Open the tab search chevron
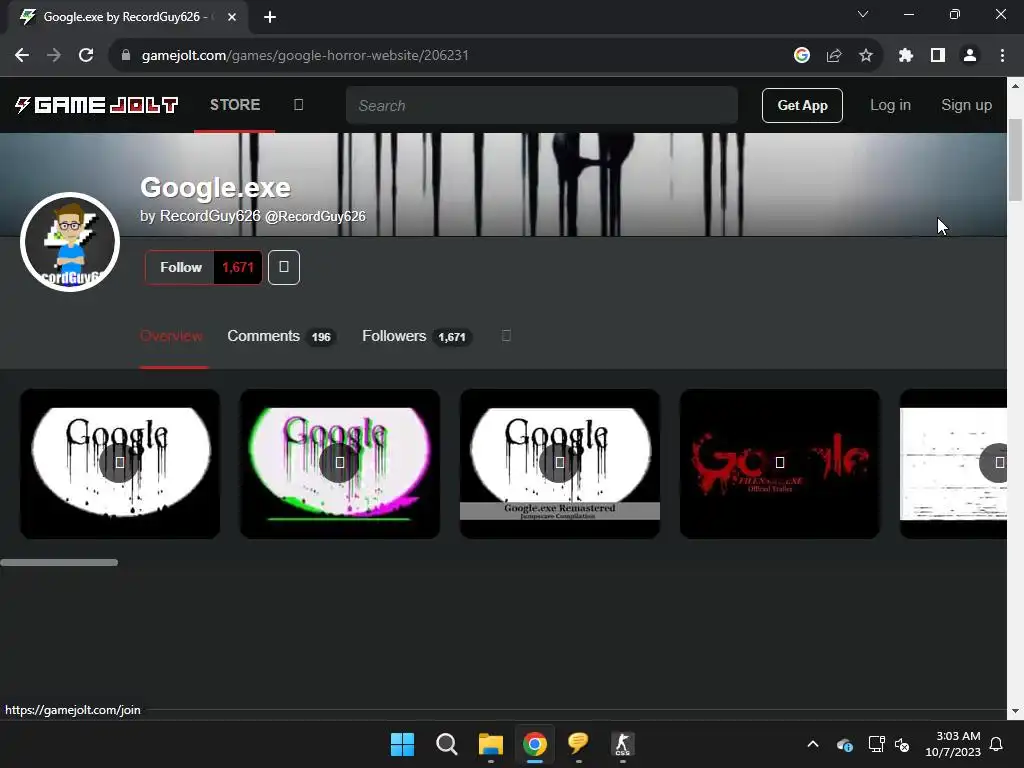The height and width of the screenshot is (768, 1024). click(863, 14)
